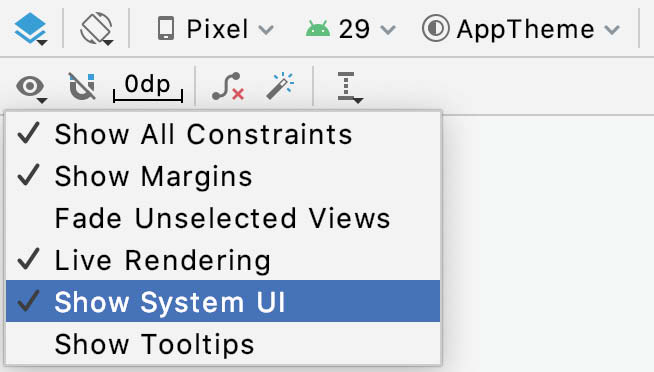Click the AppTheme circle icon

pos(435,29)
